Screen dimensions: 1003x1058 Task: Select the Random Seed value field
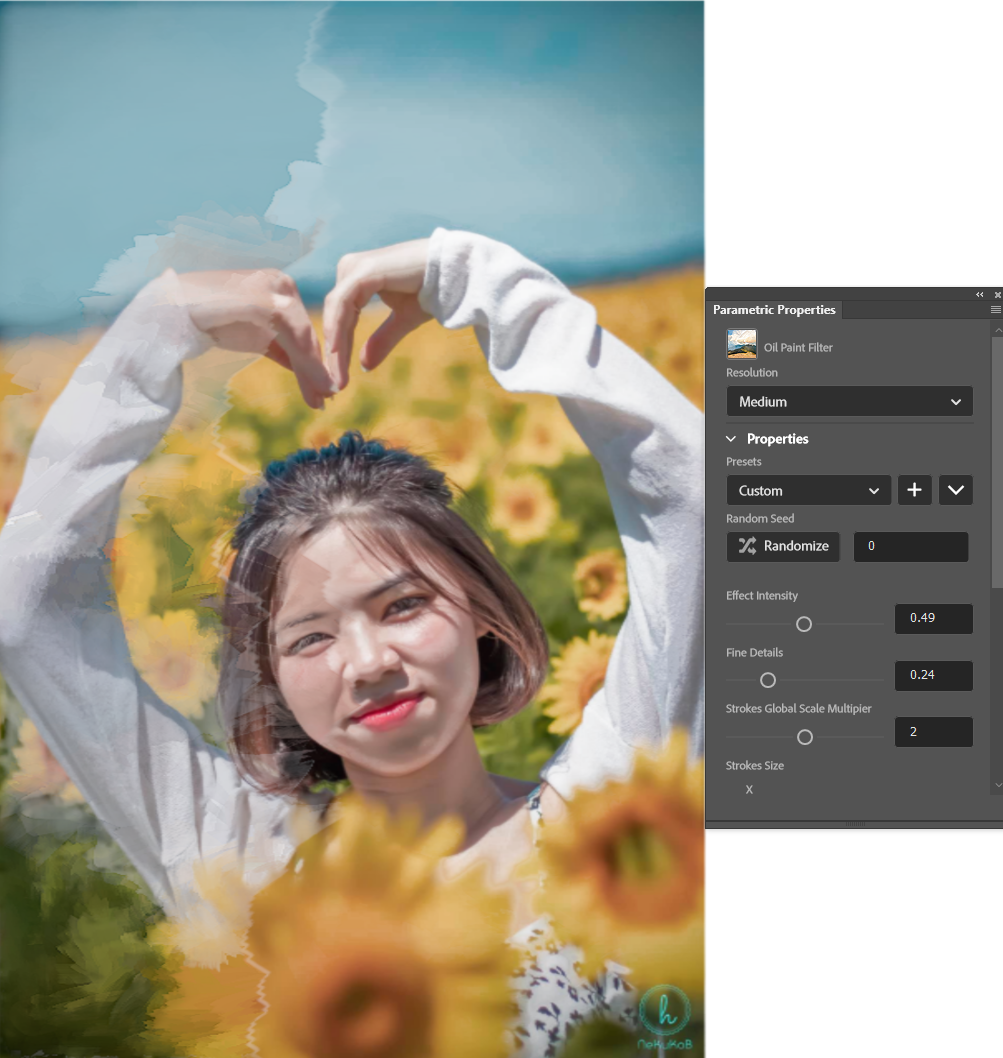point(910,546)
